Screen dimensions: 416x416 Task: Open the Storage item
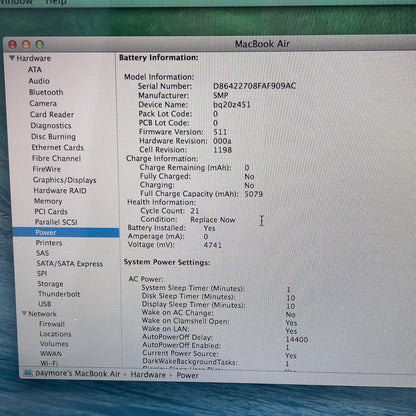[x=50, y=284]
